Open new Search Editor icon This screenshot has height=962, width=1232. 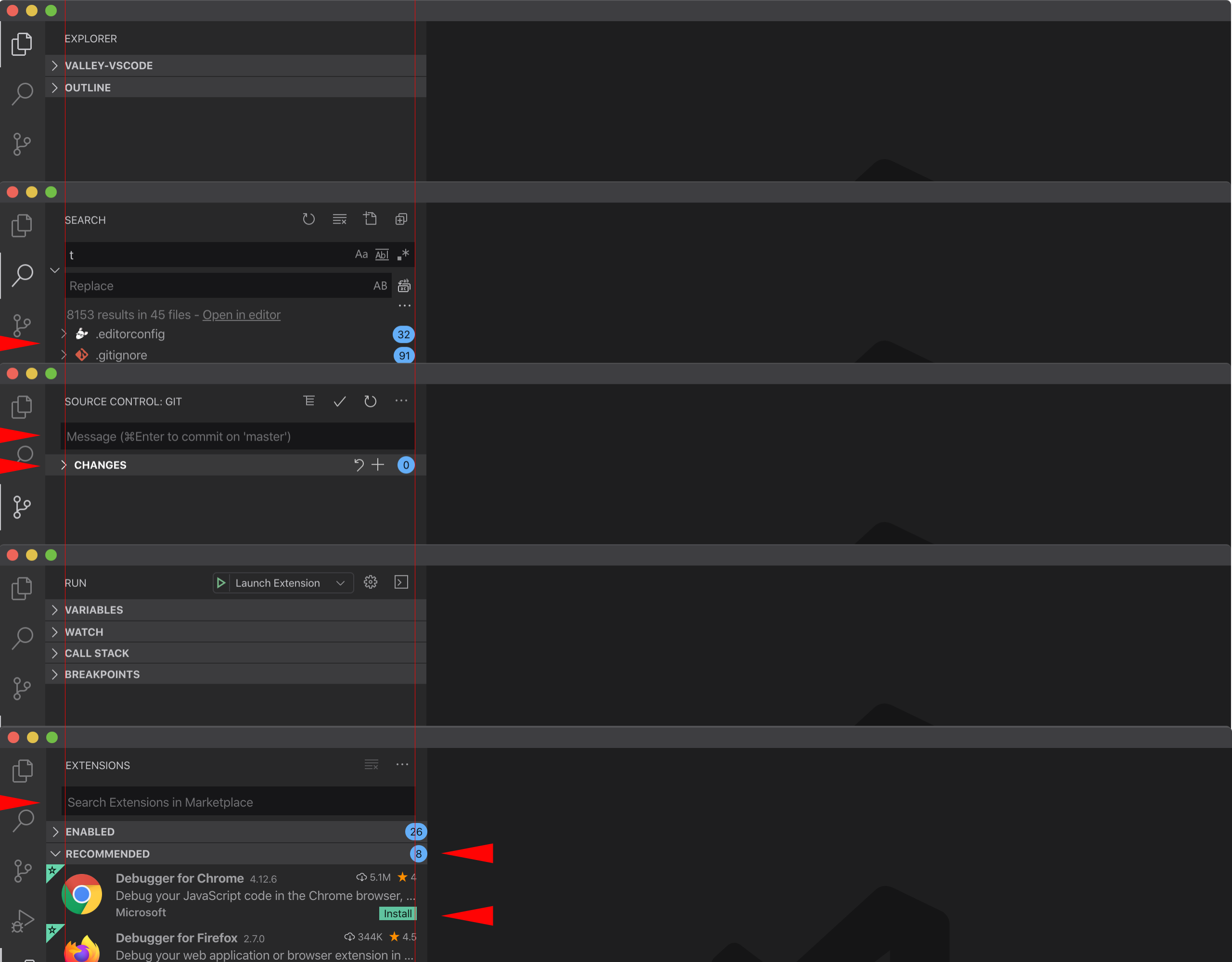coord(371,219)
